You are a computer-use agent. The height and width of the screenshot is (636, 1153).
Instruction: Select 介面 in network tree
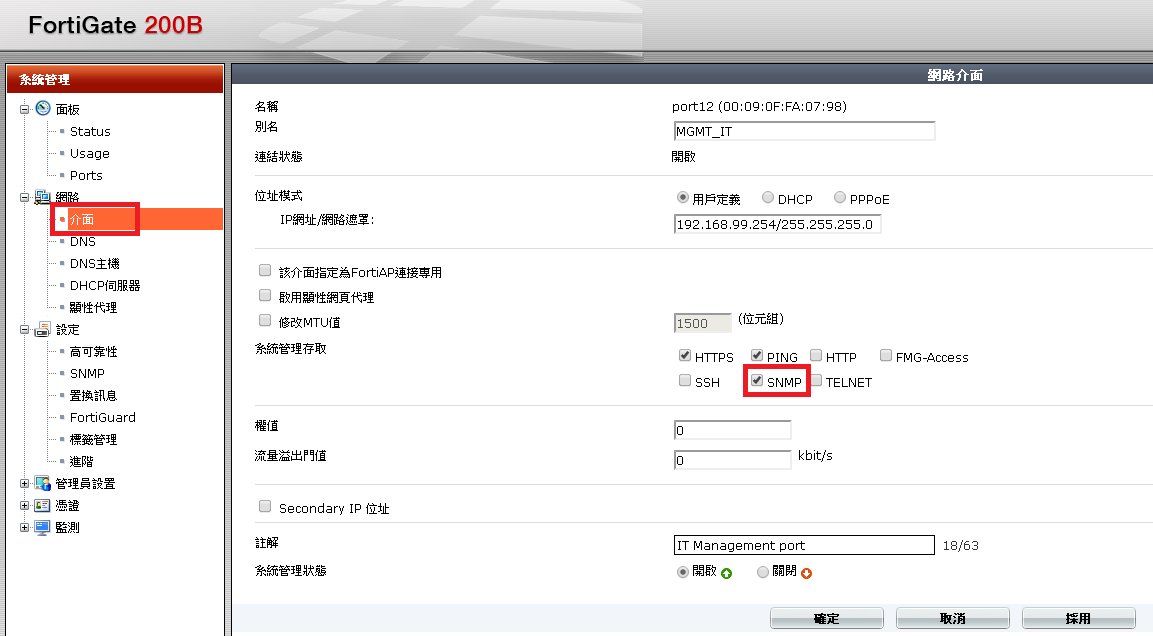[82, 219]
